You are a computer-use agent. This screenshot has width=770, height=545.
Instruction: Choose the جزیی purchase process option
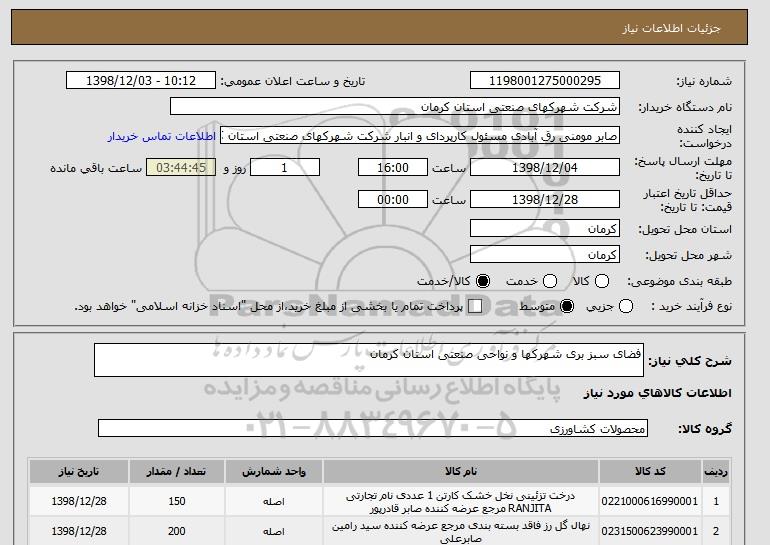tap(626, 306)
